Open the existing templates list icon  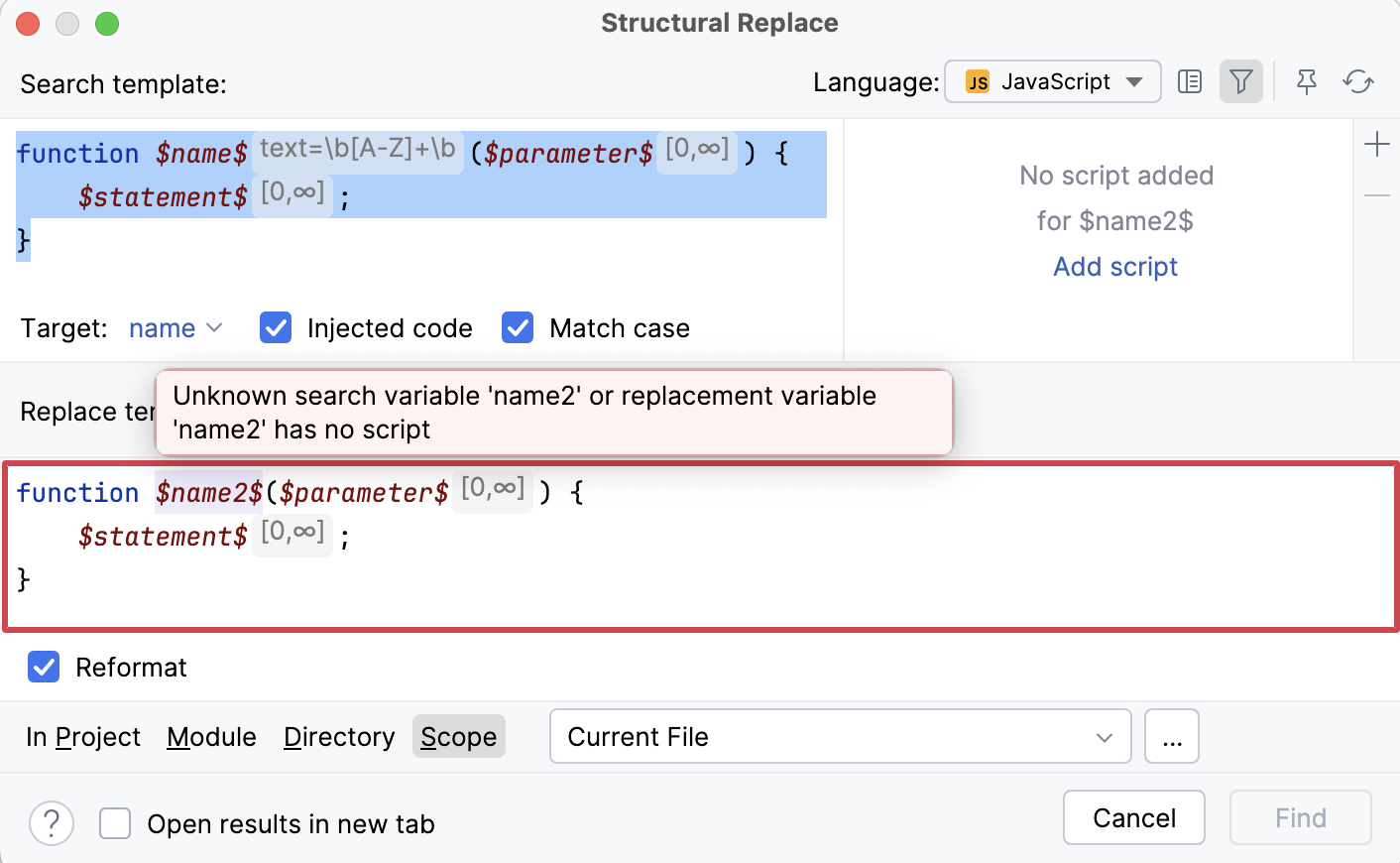(1189, 81)
